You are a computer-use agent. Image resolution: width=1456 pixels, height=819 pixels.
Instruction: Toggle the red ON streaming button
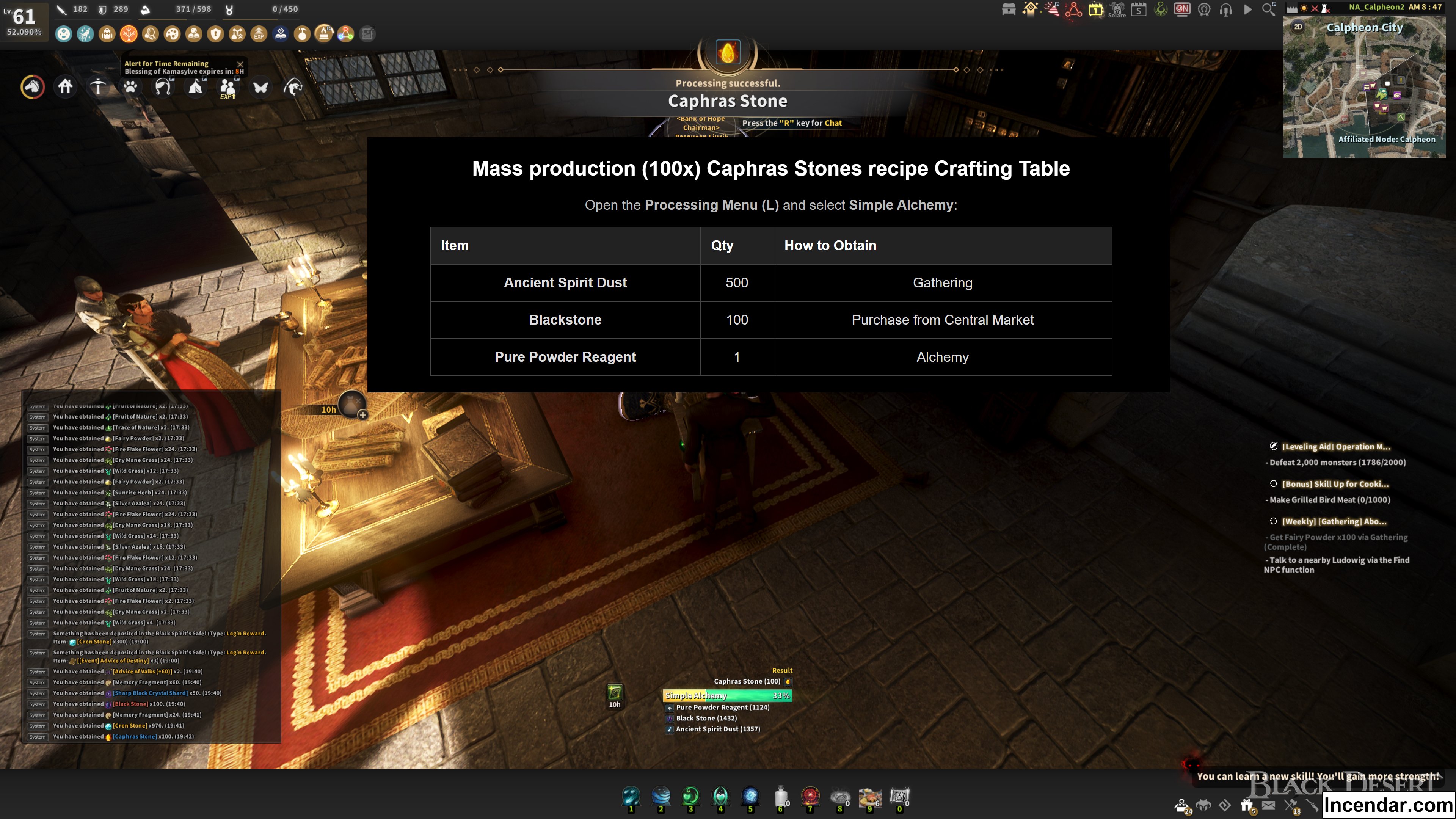1182,9
